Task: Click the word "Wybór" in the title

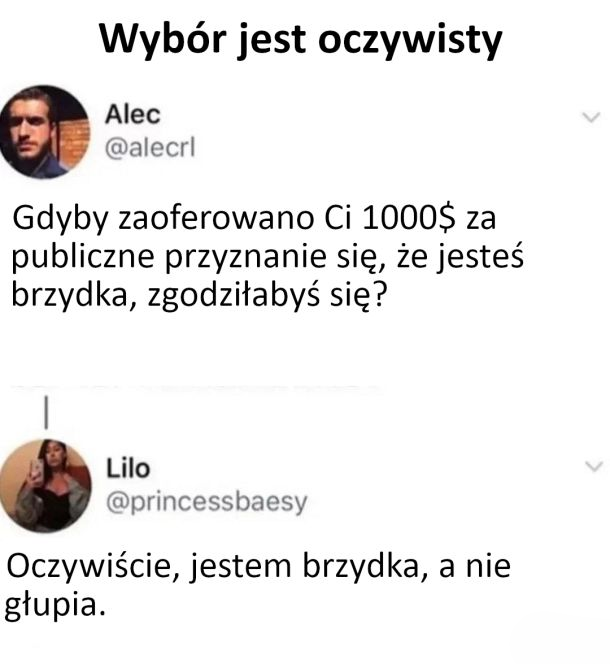Action: pyautogui.click(x=163, y=39)
